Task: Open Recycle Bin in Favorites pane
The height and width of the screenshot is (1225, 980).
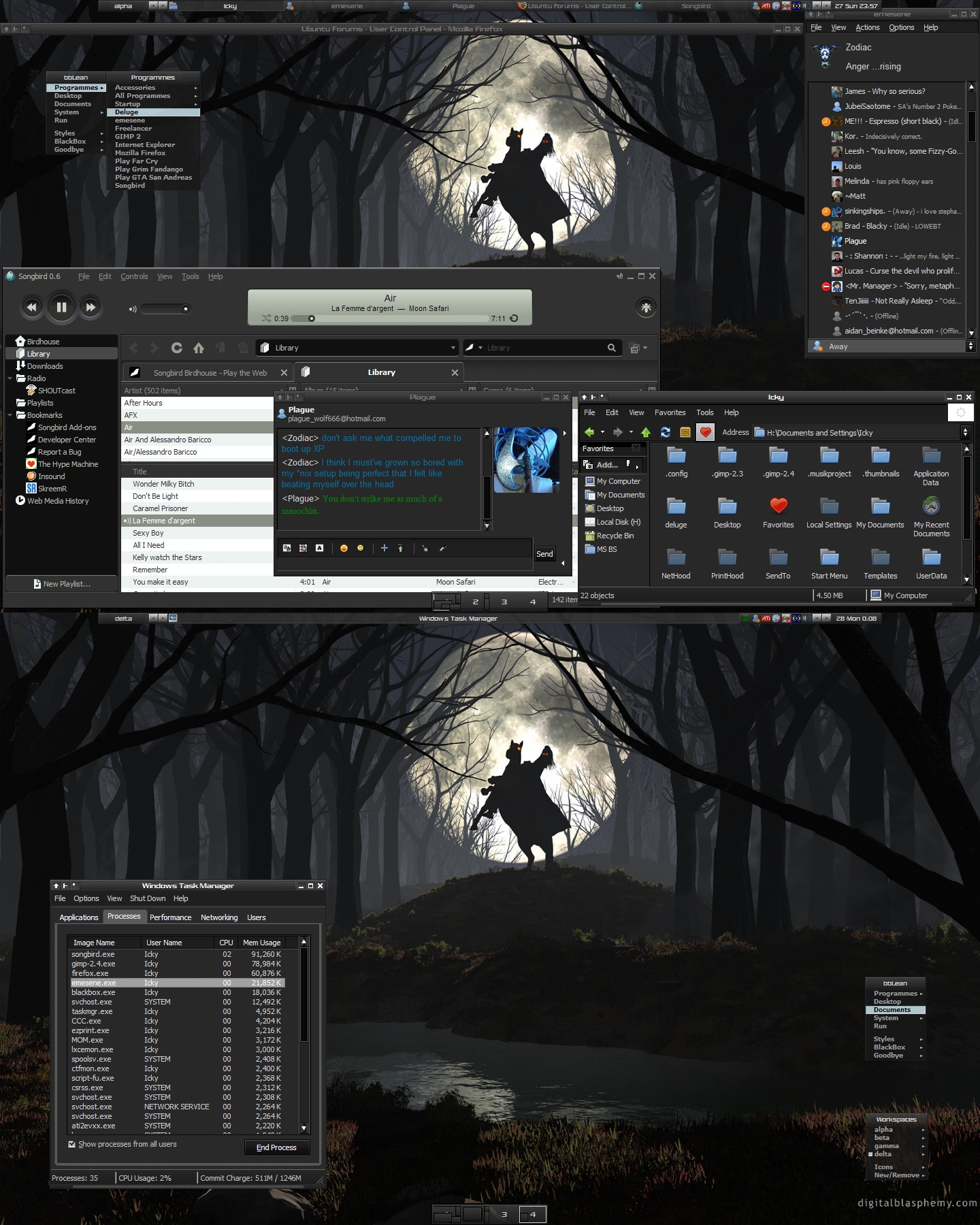Action: click(x=609, y=536)
